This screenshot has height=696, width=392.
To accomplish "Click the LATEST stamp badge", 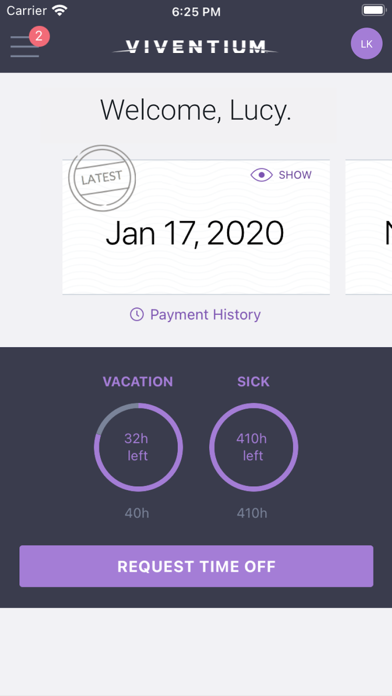I will [102, 178].
